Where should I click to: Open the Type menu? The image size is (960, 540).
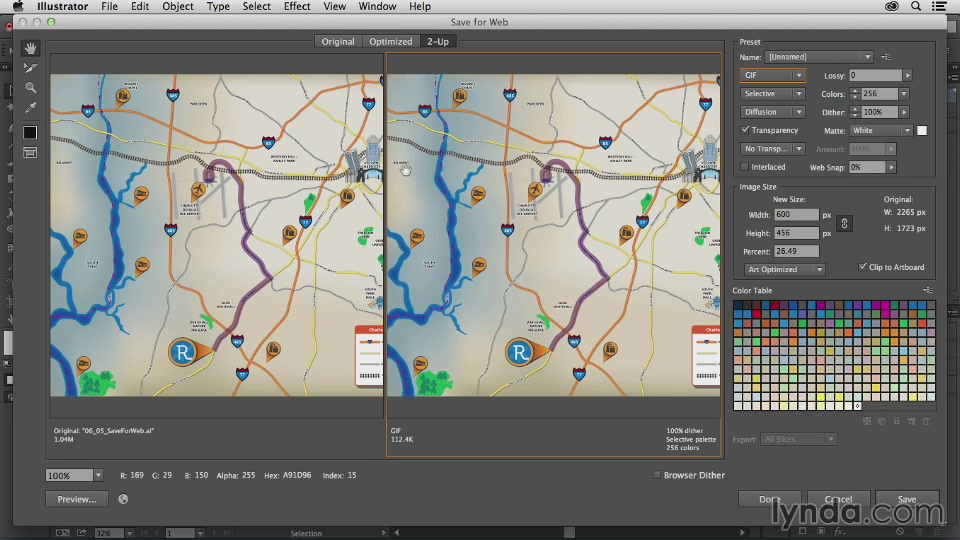coord(218,6)
